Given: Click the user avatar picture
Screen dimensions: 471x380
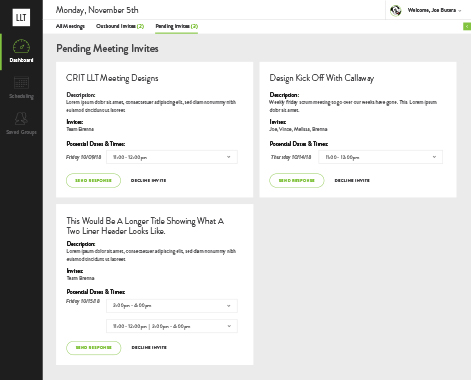Looking at the screenshot, I should (396, 10).
